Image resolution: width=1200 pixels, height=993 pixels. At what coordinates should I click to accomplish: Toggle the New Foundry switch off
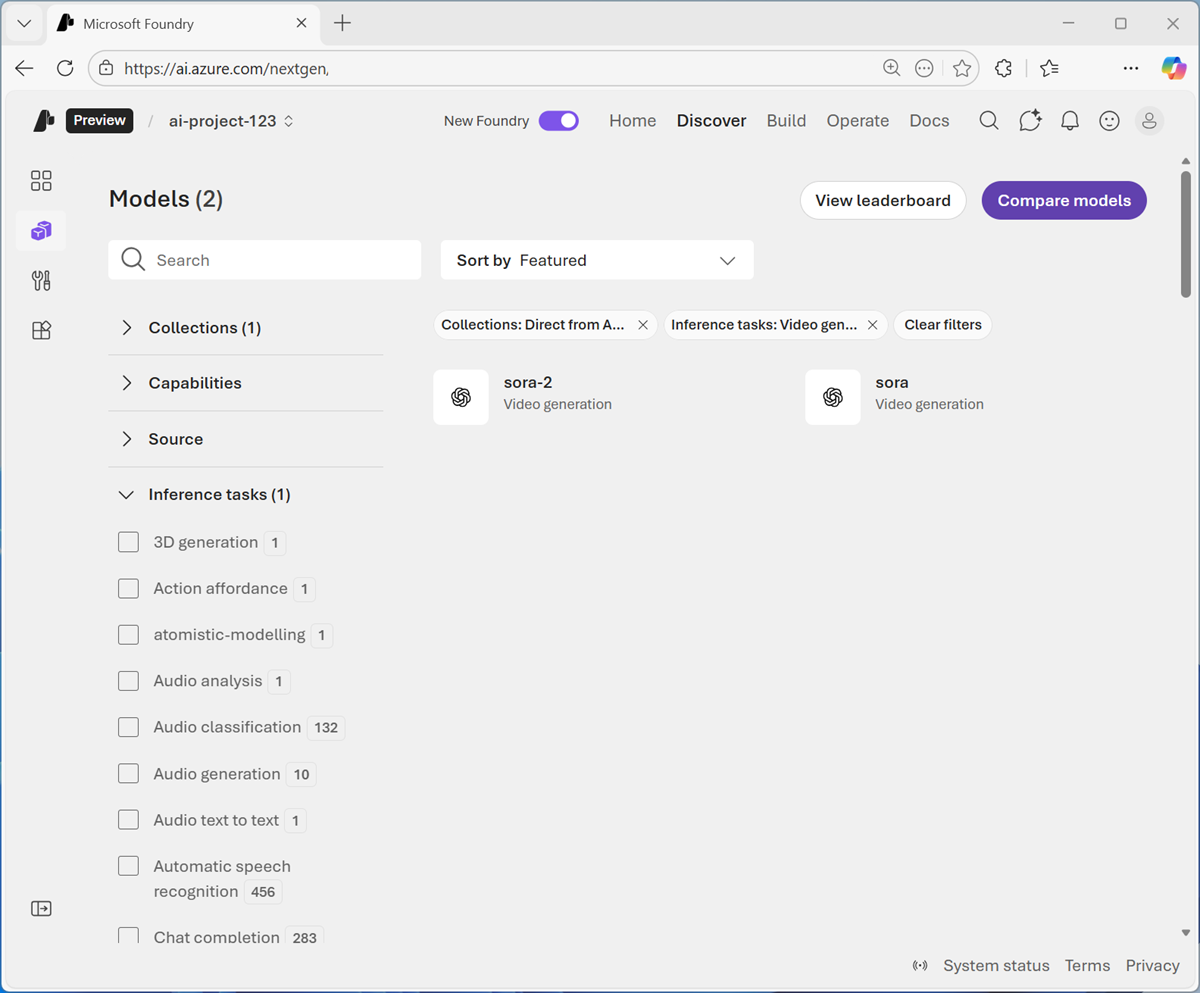click(x=558, y=121)
